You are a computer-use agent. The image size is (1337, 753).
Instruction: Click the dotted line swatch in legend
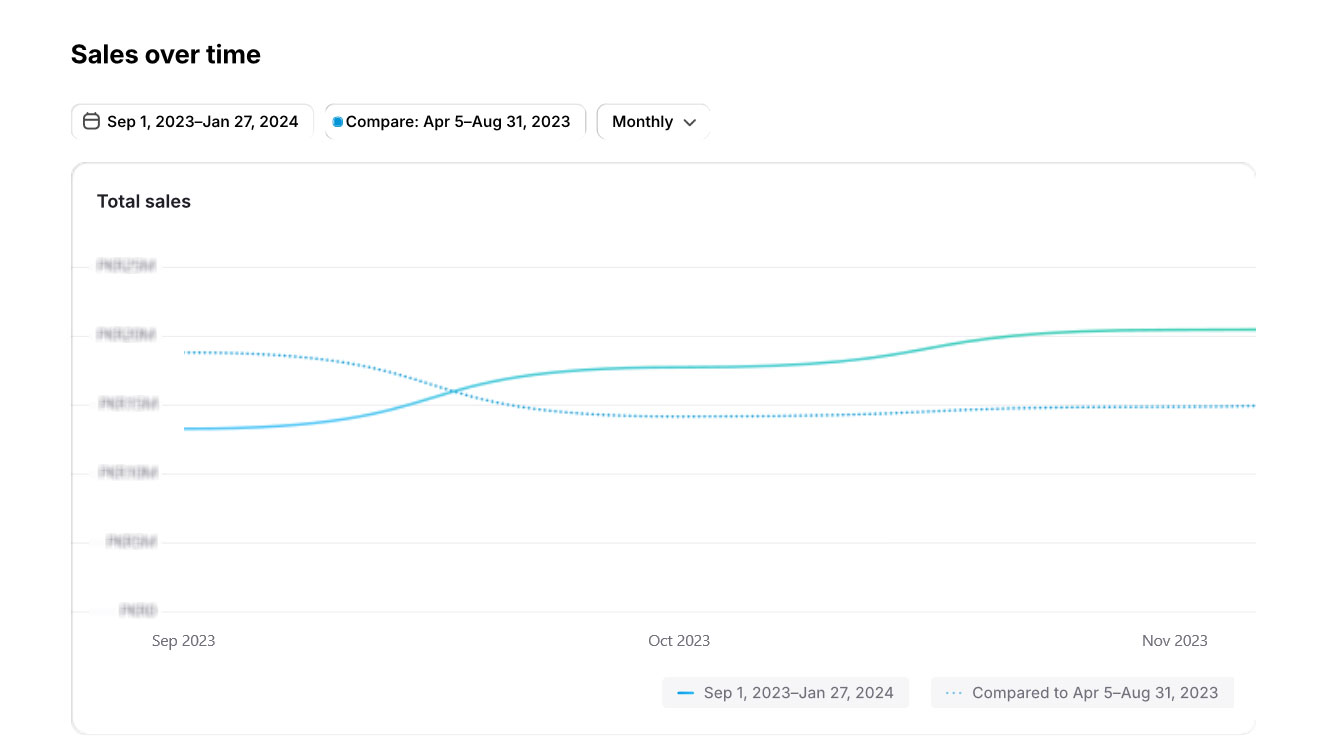954,693
